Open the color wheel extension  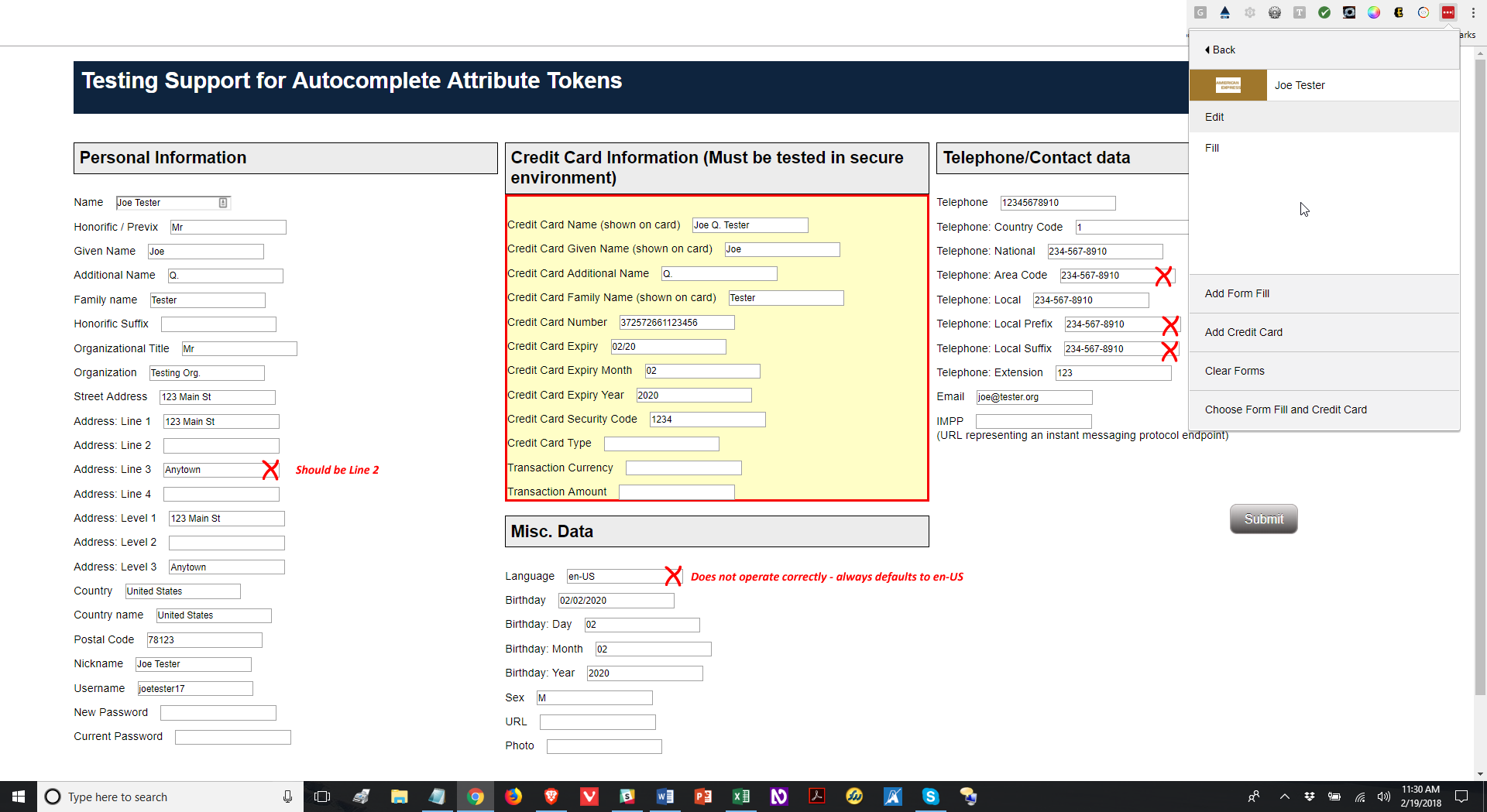pyautogui.click(x=1373, y=12)
